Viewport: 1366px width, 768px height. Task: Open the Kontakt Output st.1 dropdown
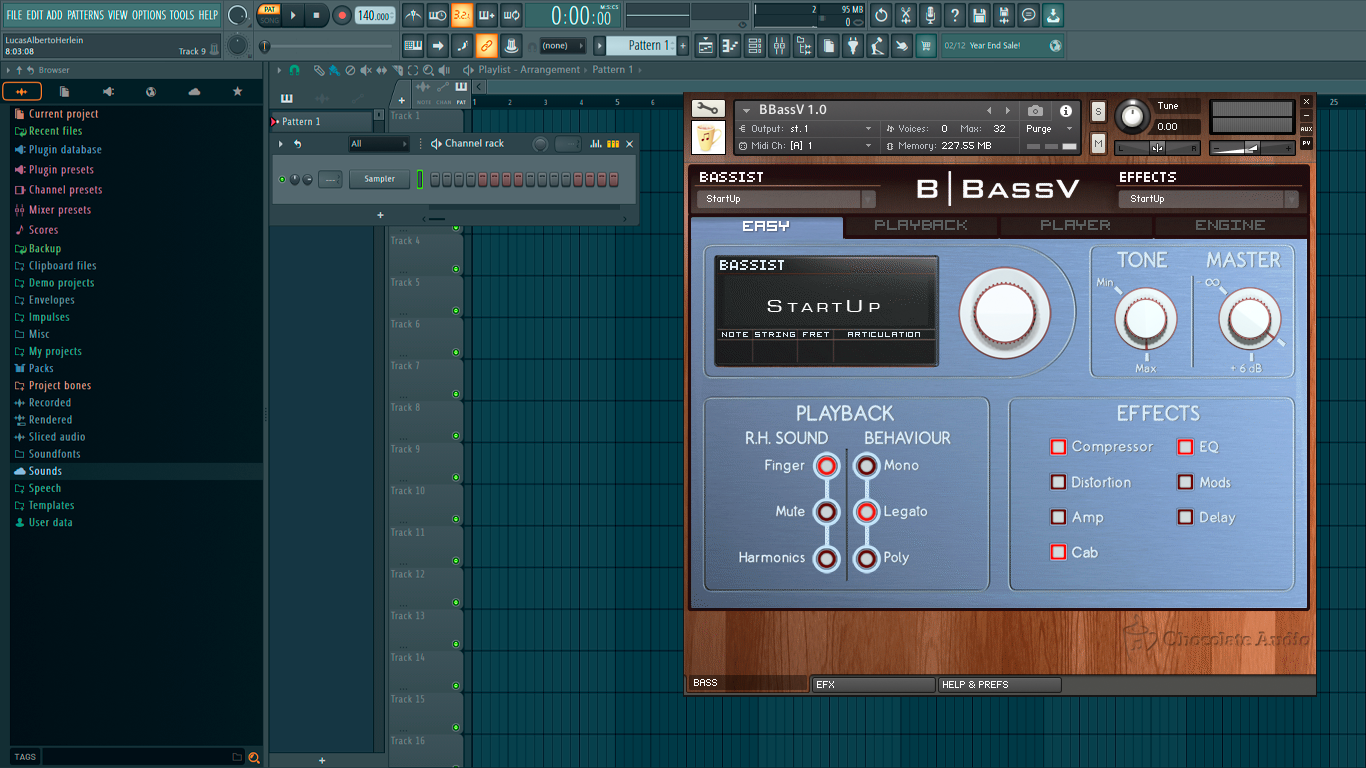(x=805, y=129)
